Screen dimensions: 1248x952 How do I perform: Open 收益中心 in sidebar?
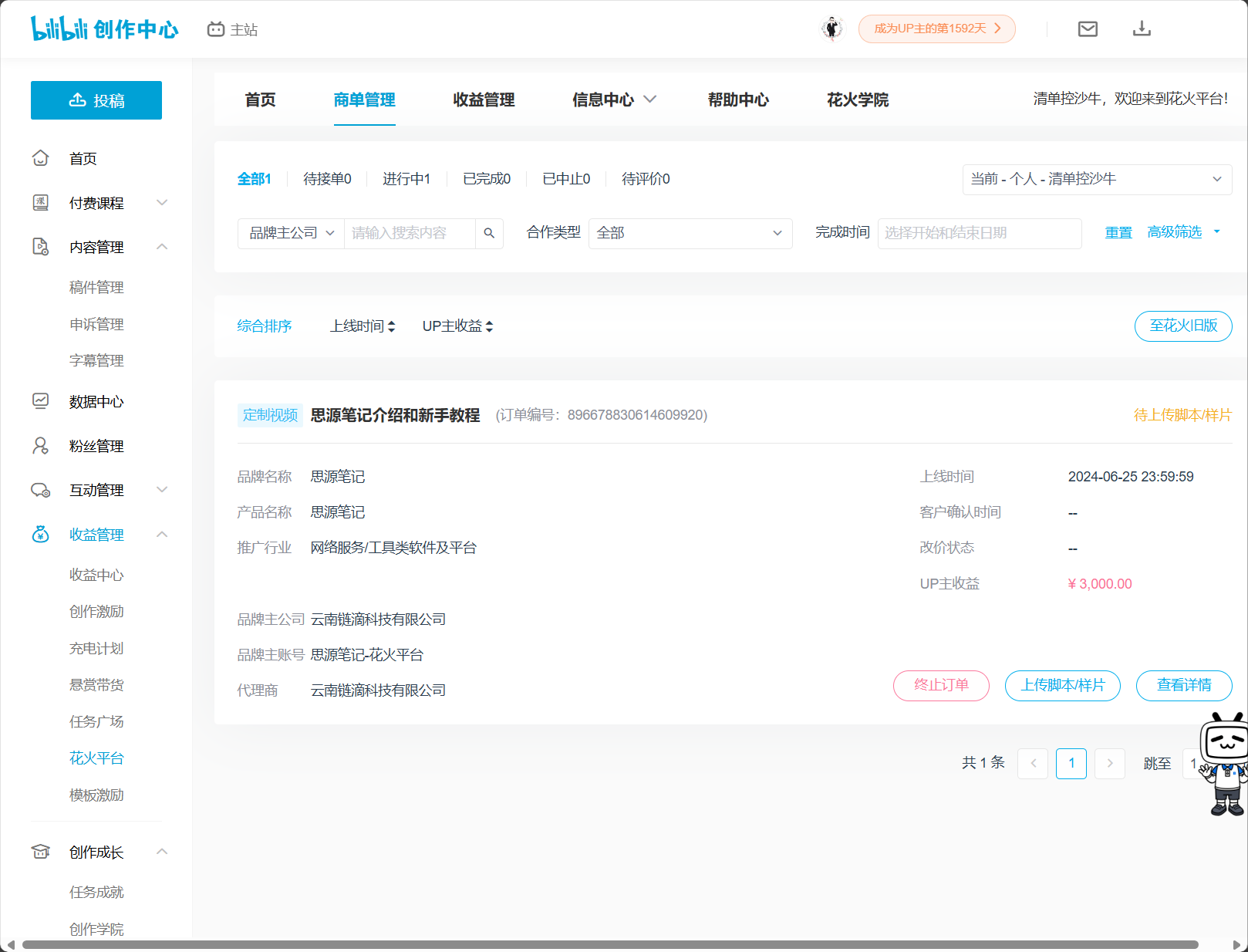[96, 576]
